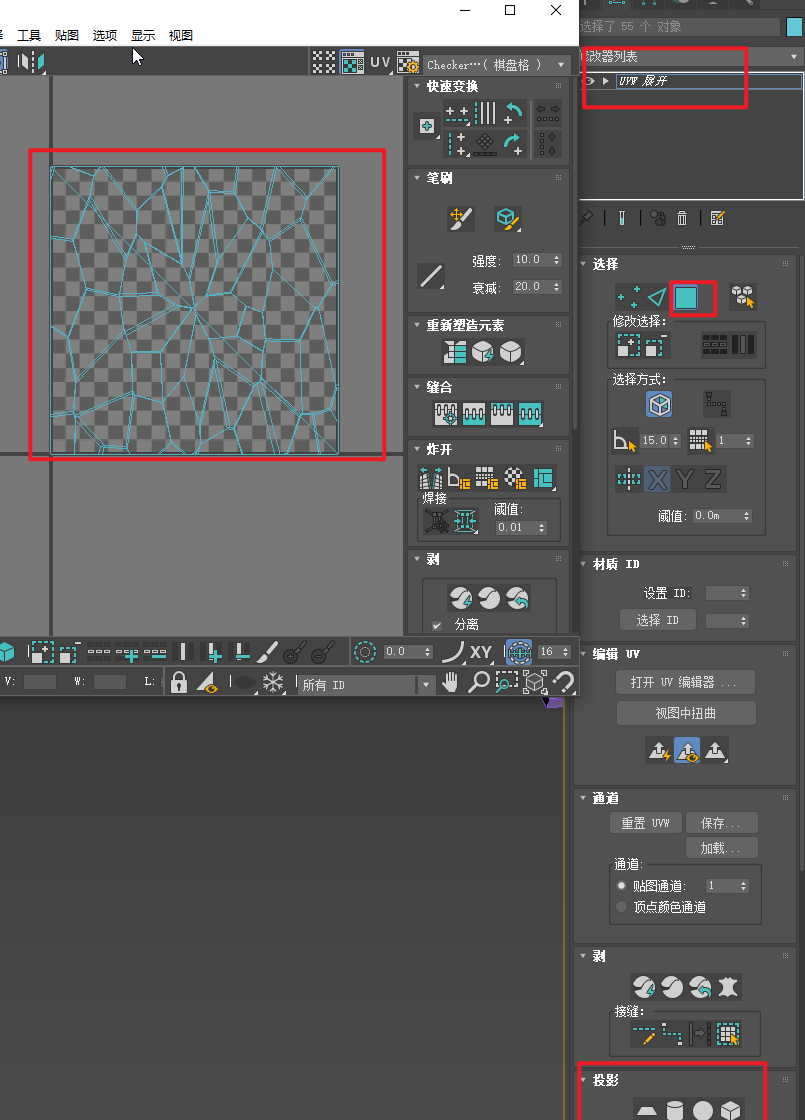The height and width of the screenshot is (1120, 805).
Task: Open the 显示 menu
Action: click(x=143, y=35)
